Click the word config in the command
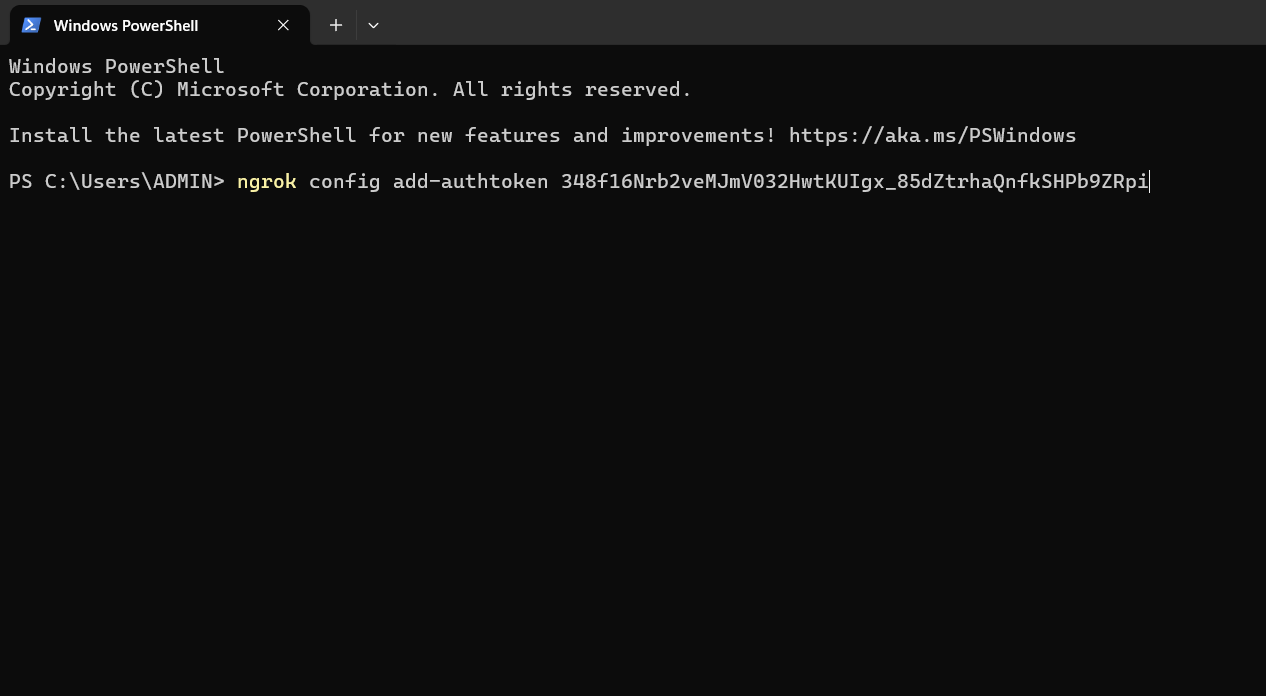The height and width of the screenshot is (696, 1266). click(x=344, y=181)
